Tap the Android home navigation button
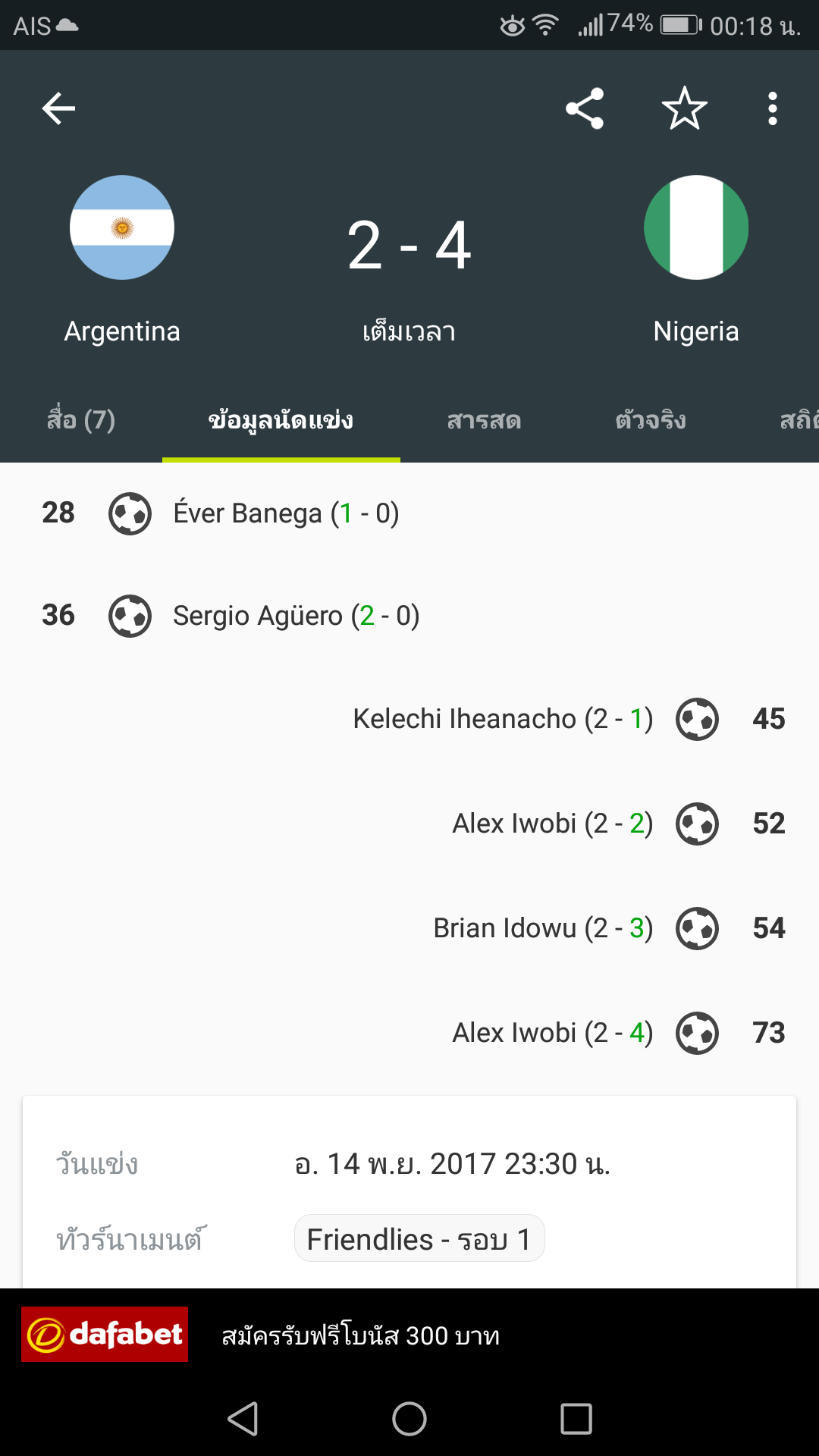This screenshot has height=1456, width=819. 409,1418
